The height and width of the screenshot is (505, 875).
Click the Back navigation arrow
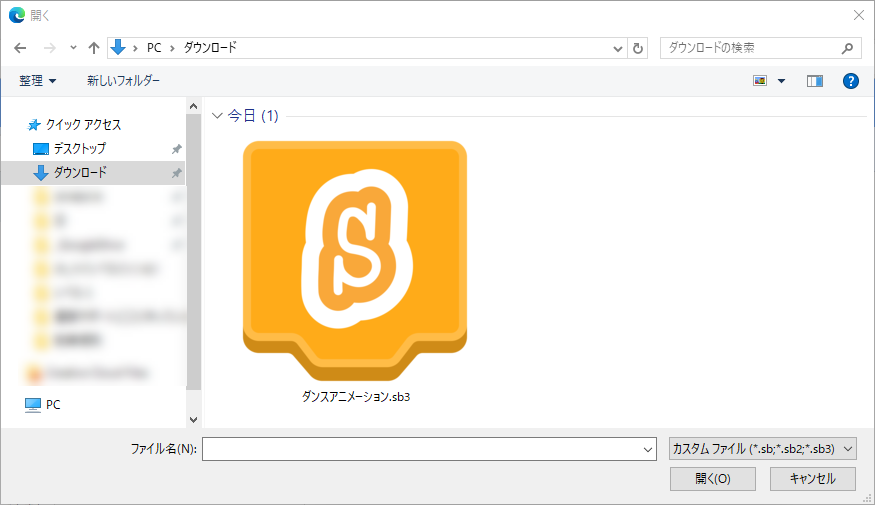pyautogui.click(x=20, y=48)
